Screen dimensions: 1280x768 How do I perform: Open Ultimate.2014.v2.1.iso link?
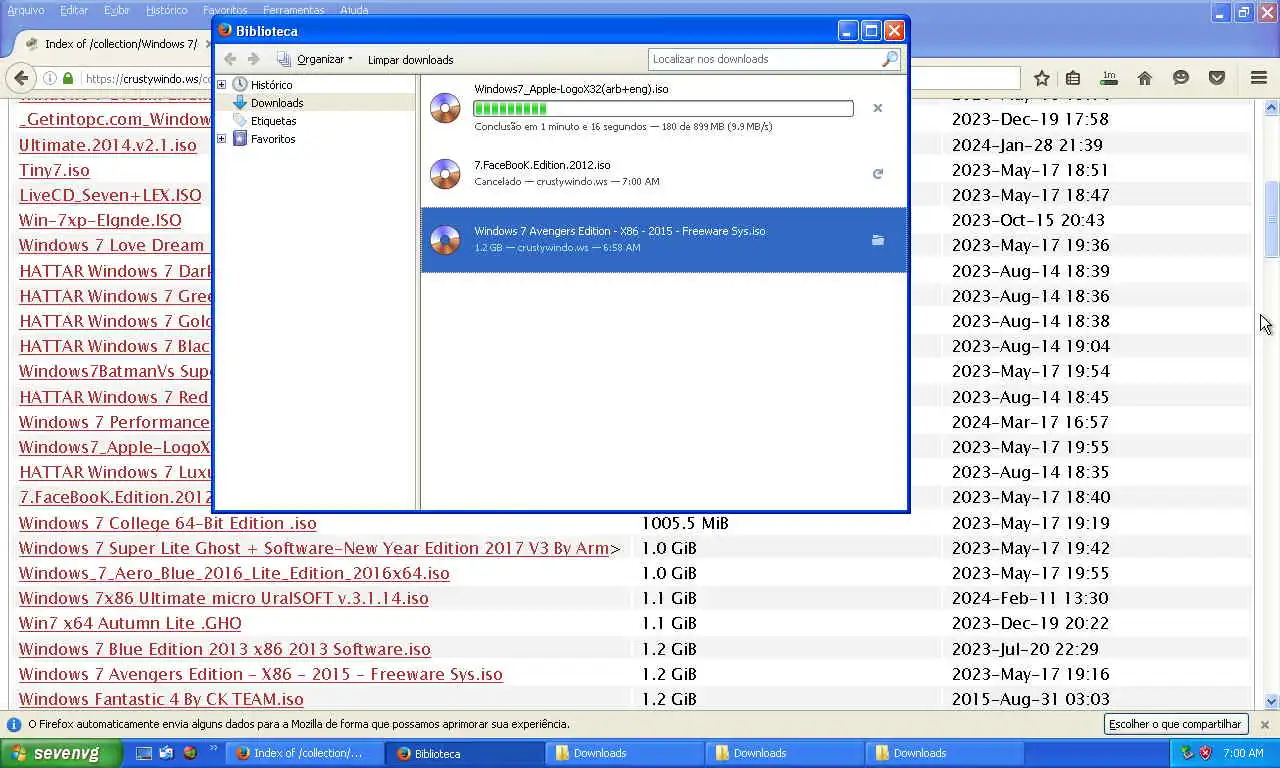(x=108, y=145)
